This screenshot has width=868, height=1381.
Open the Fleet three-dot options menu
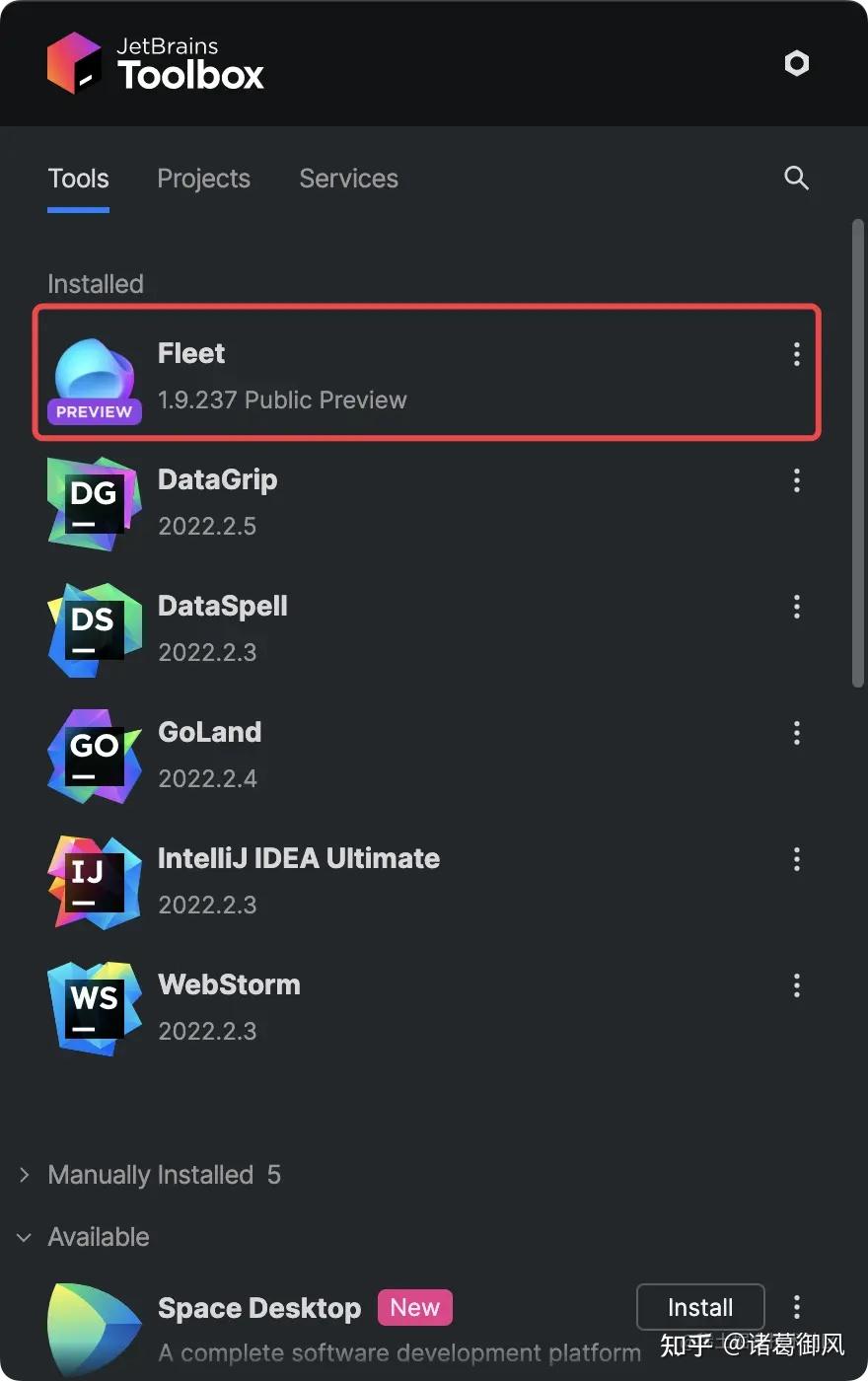797,354
